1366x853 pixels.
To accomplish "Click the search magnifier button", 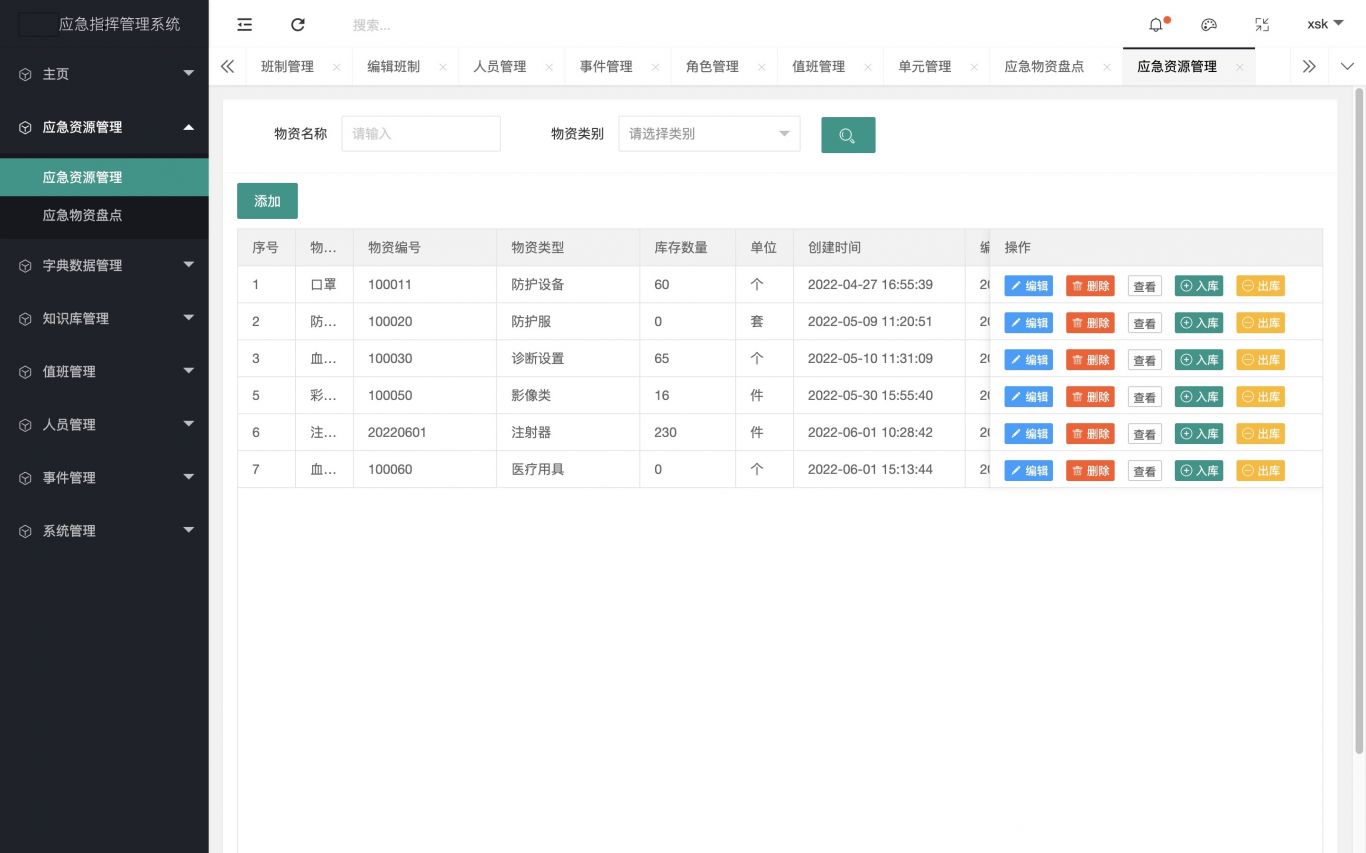I will point(848,135).
